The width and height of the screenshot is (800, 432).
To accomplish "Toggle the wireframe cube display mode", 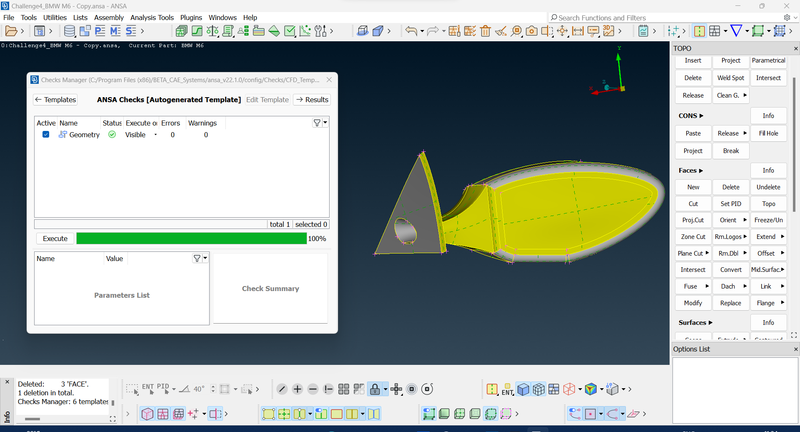I will 538,389.
